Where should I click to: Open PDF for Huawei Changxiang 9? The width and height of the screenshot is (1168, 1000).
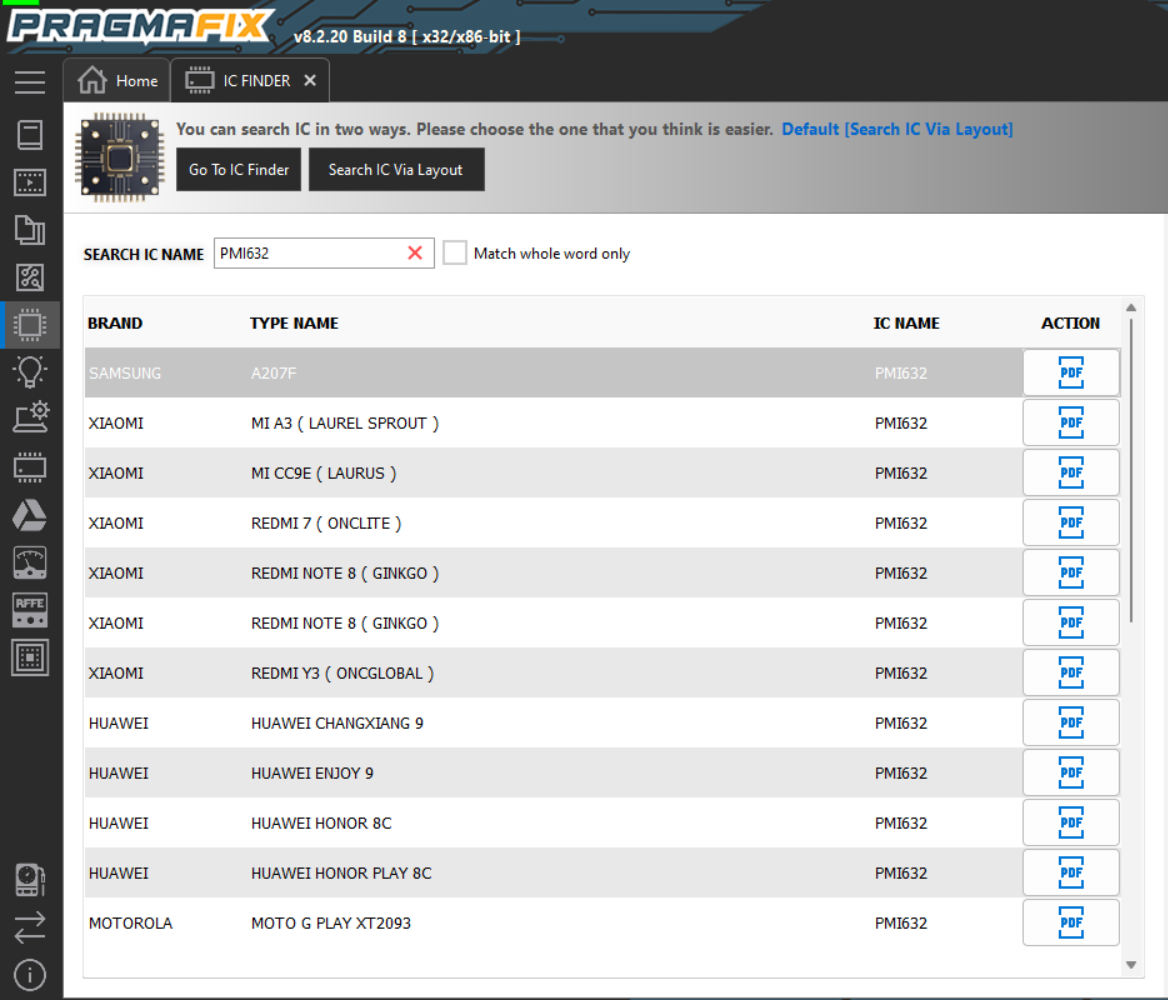[1070, 722]
